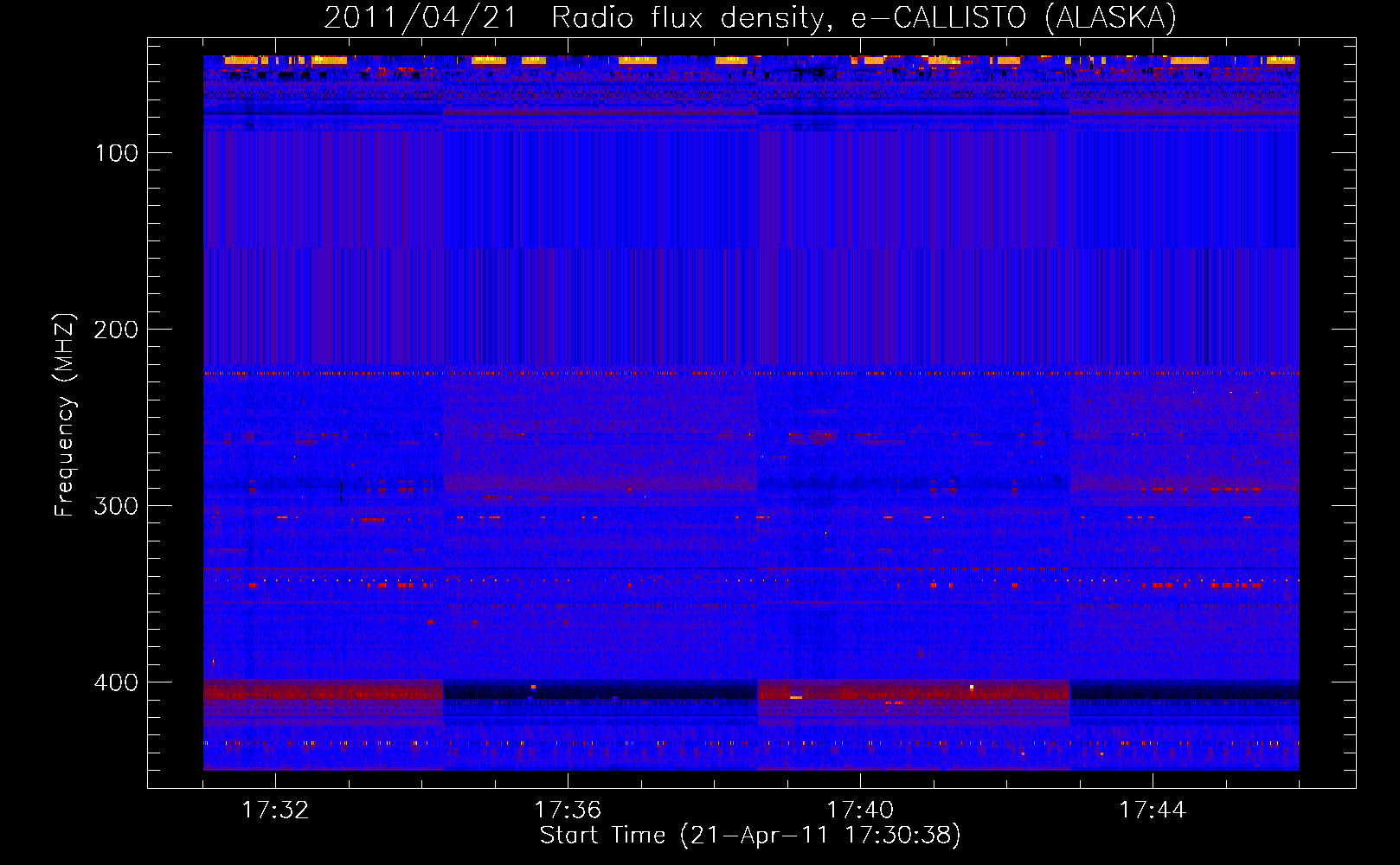Click the '17:36' time tick label

point(568,811)
